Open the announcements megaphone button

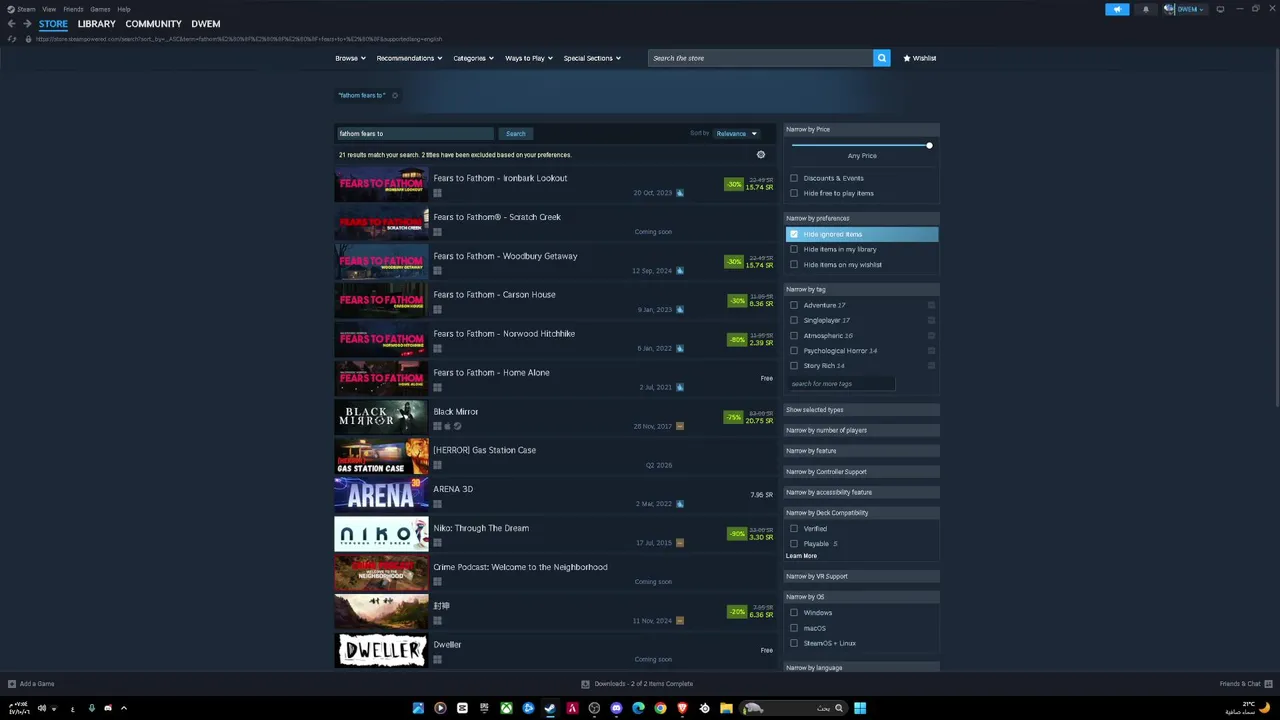1117,9
